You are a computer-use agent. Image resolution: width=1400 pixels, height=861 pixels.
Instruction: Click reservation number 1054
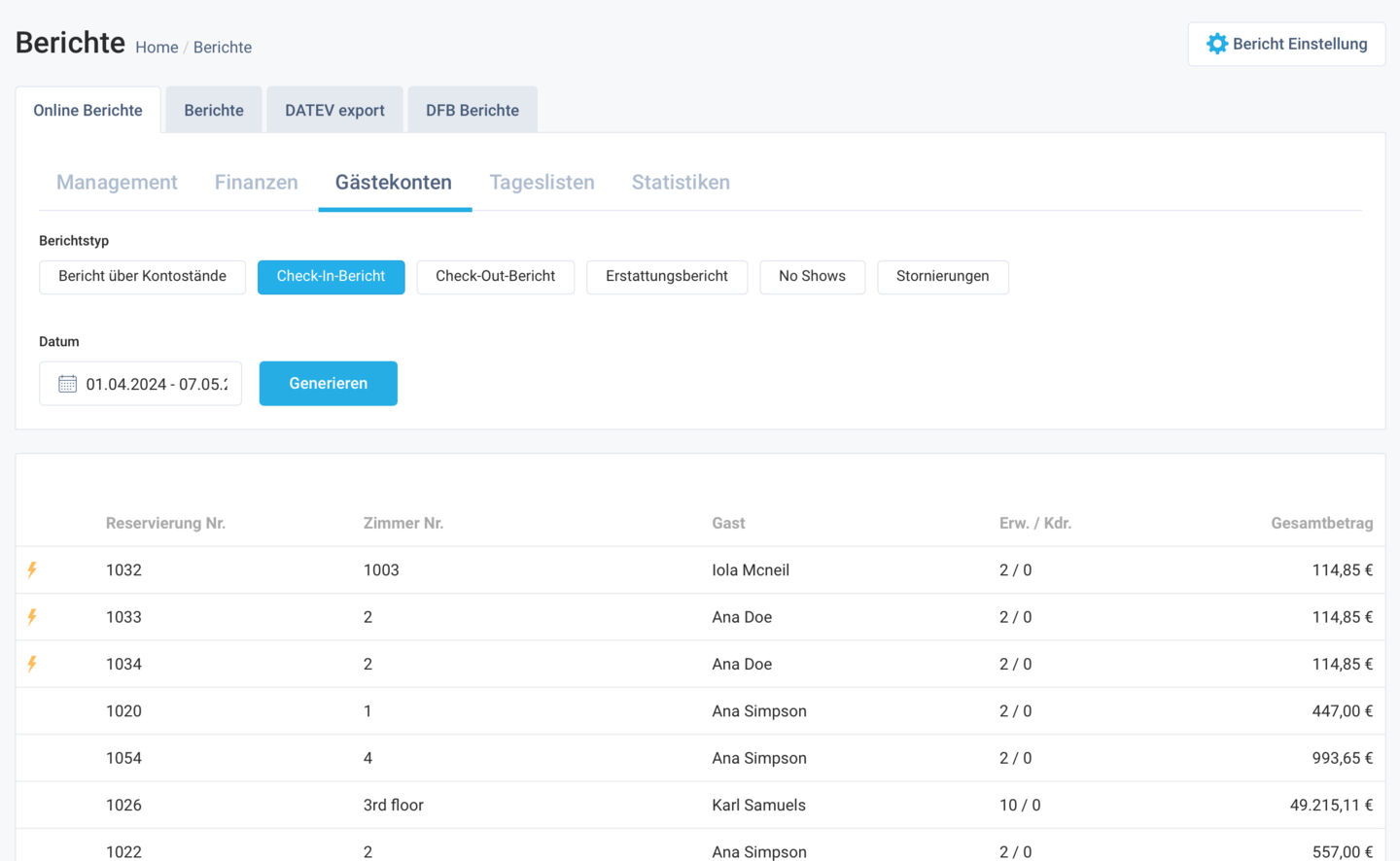tap(123, 758)
